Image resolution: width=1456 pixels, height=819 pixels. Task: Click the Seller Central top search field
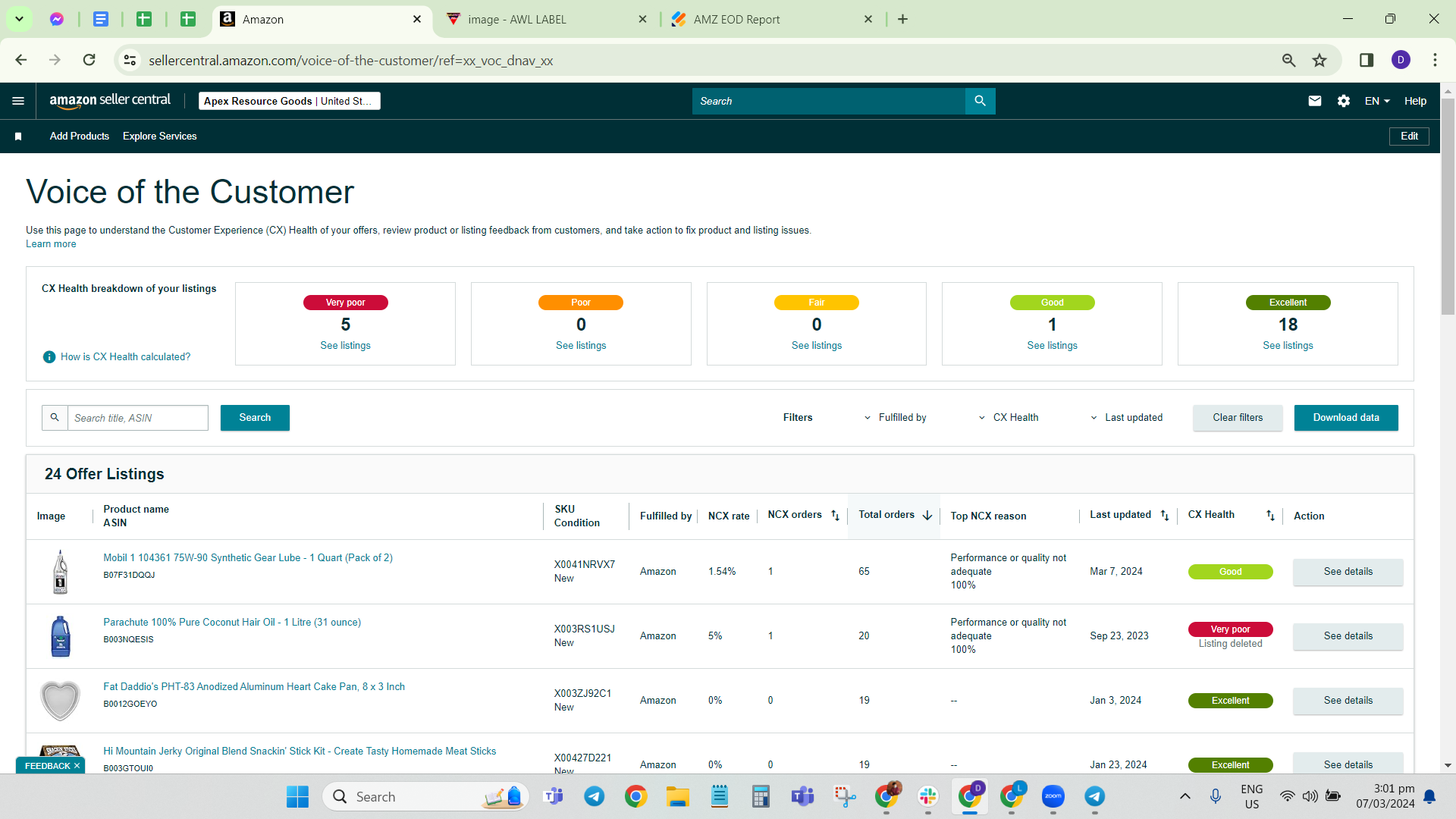coord(828,101)
